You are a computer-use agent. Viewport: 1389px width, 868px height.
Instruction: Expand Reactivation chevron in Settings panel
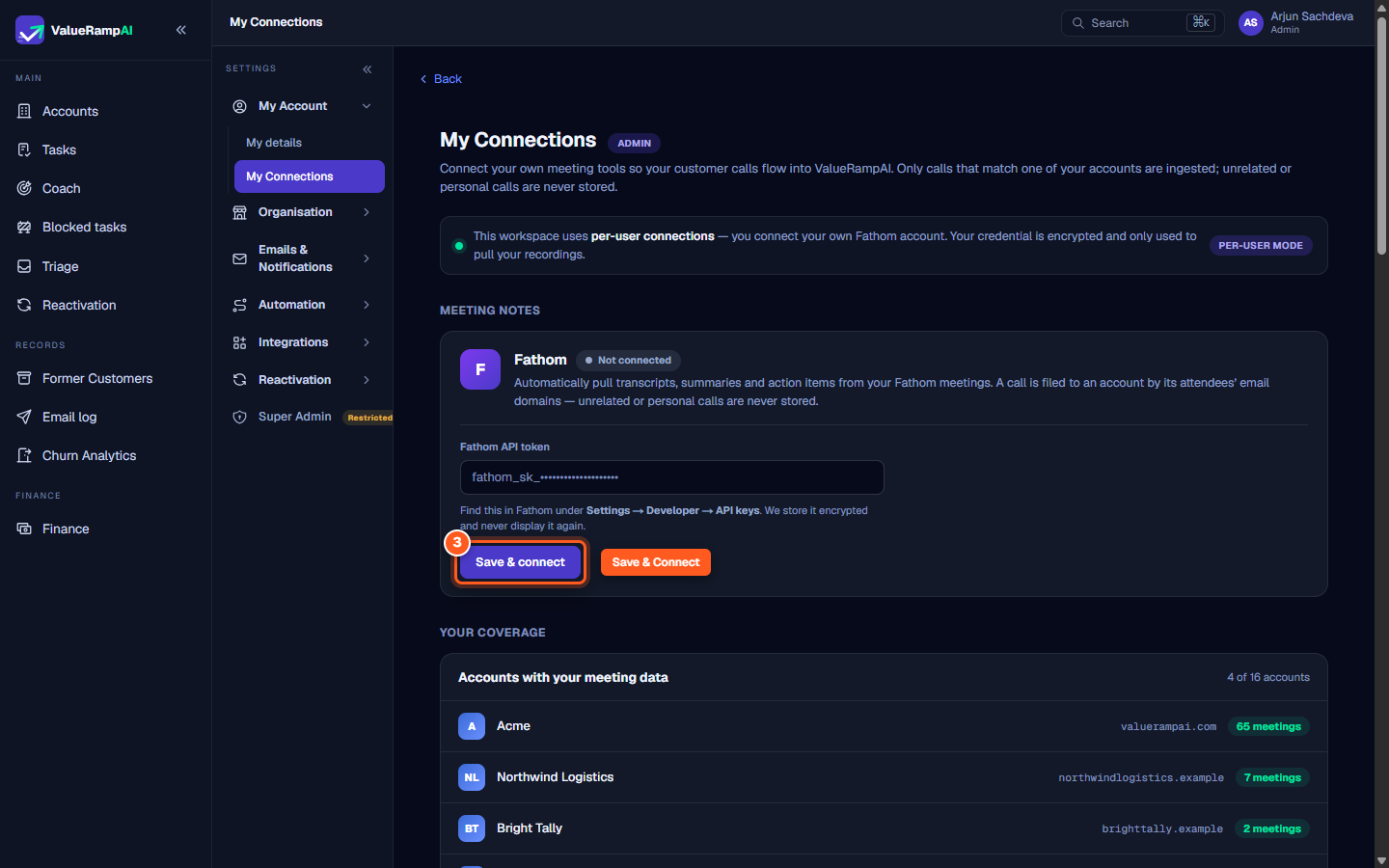coord(367,380)
